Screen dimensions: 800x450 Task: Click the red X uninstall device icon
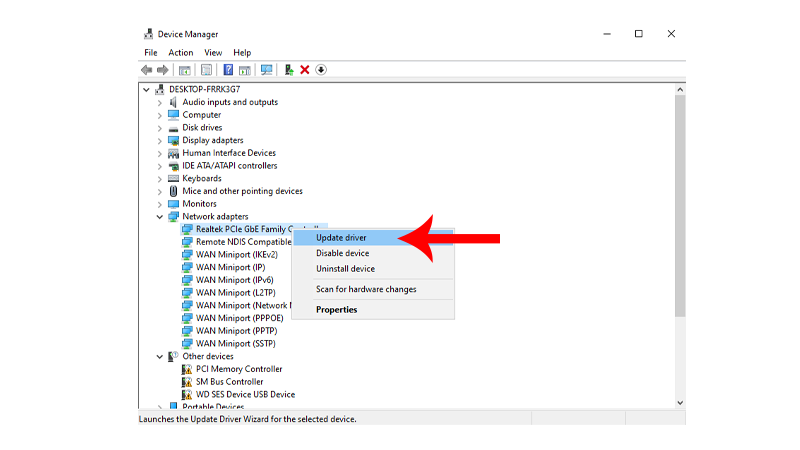coord(305,70)
